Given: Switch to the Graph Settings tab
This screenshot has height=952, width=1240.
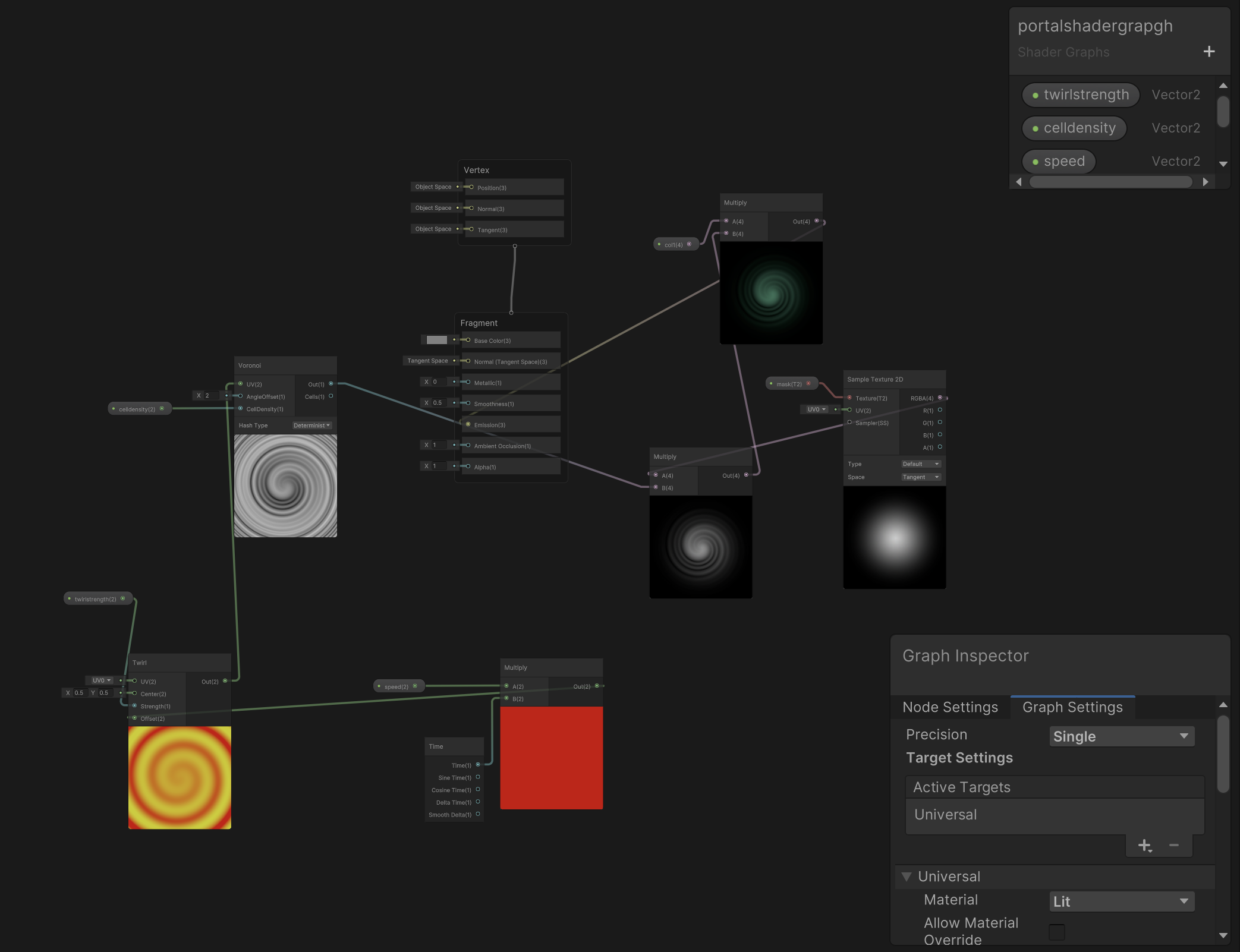Looking at the screenshot, I should click(x=1072, y=707).
